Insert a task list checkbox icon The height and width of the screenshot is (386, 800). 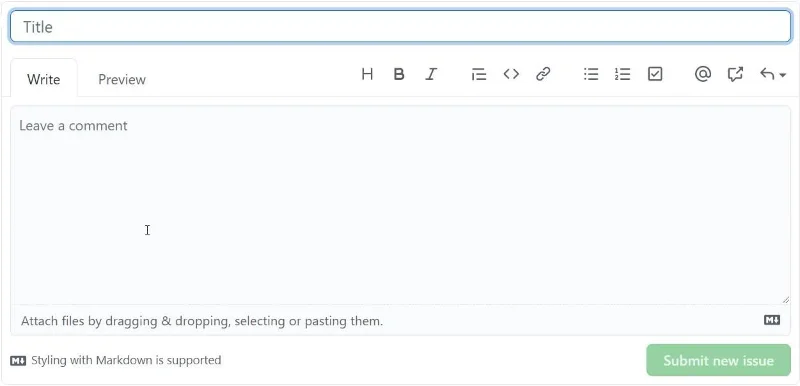click(655, 74)
